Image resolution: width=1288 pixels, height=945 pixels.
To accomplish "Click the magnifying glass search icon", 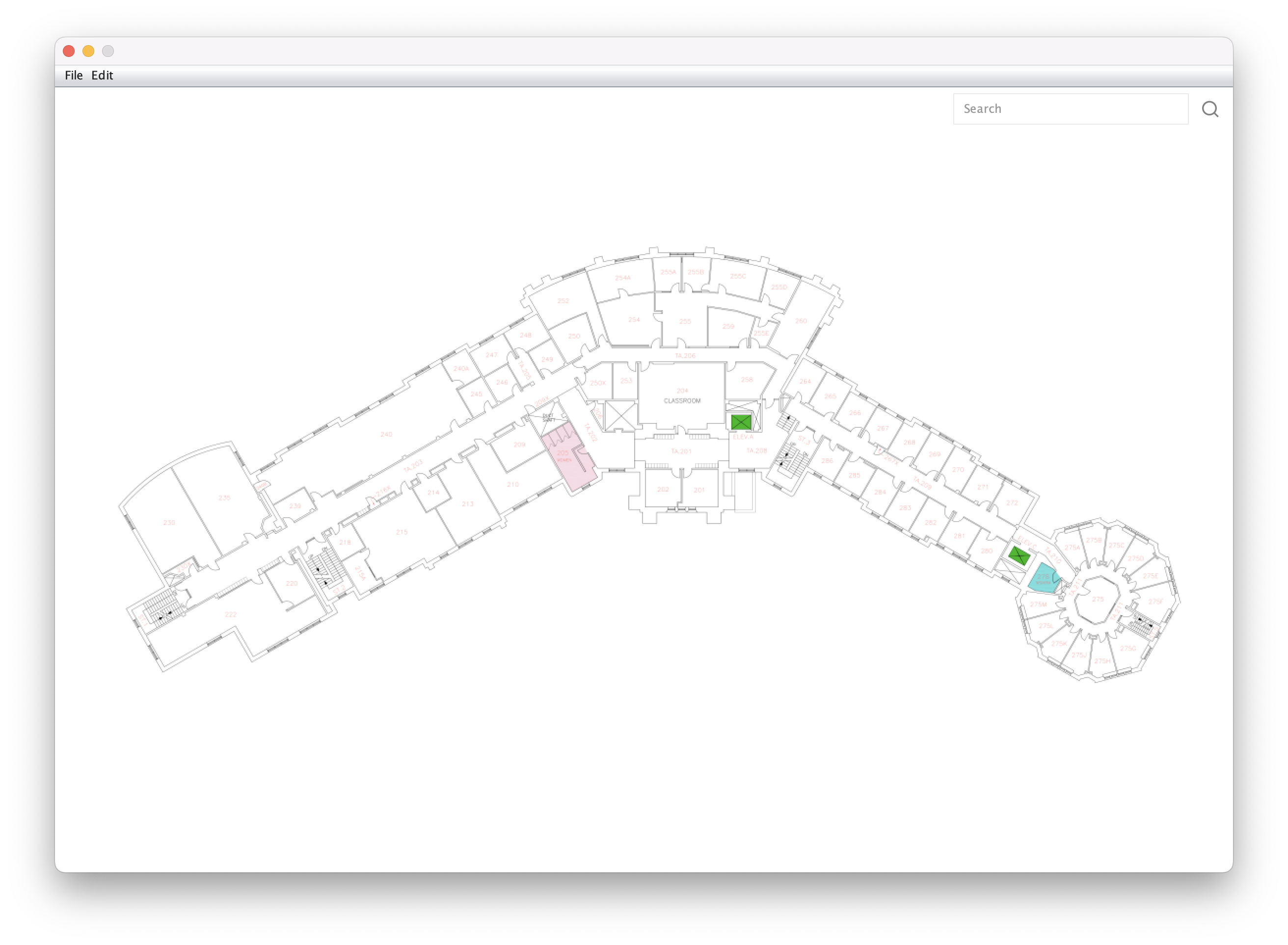I will [x=1209, y=109].
